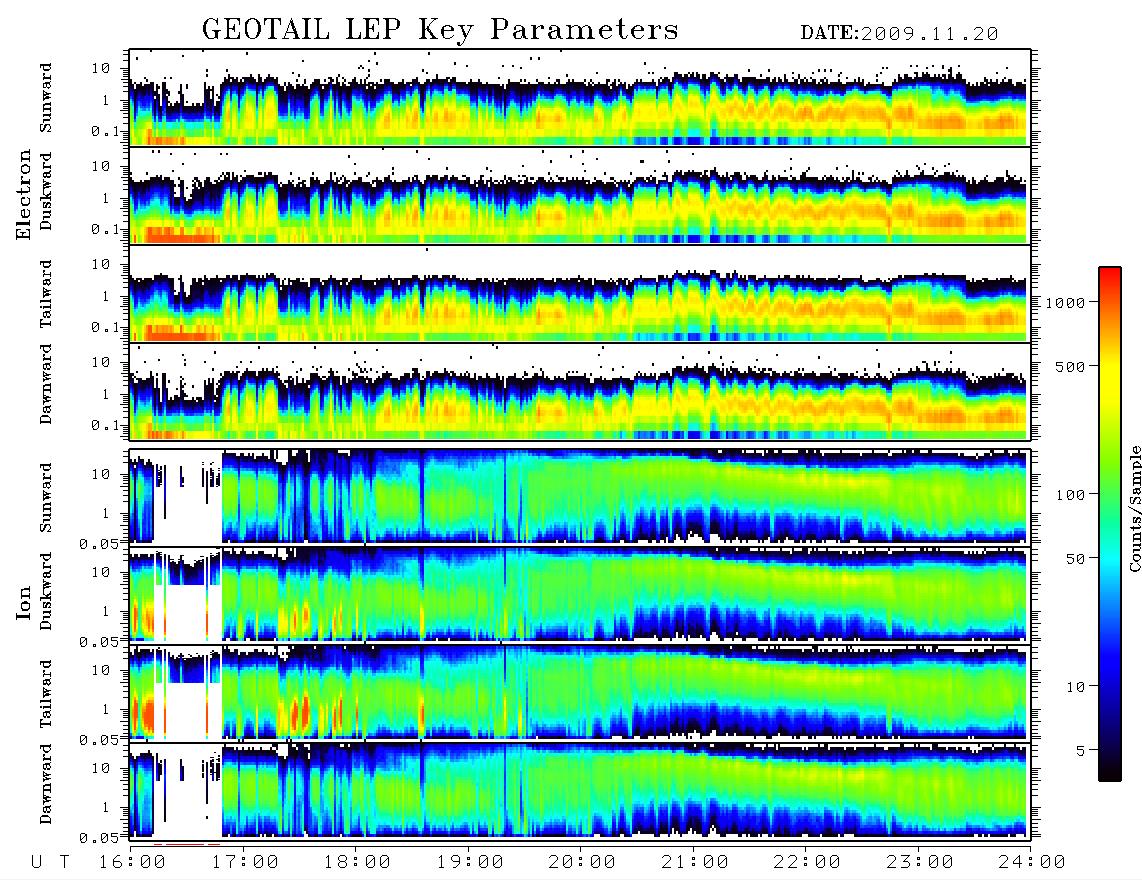Image resolution: width=1142 pixels, height=880 pixels.
Task: Click the 0.05 tick of Ion Dawnward panel
Action: click(98, 838)
